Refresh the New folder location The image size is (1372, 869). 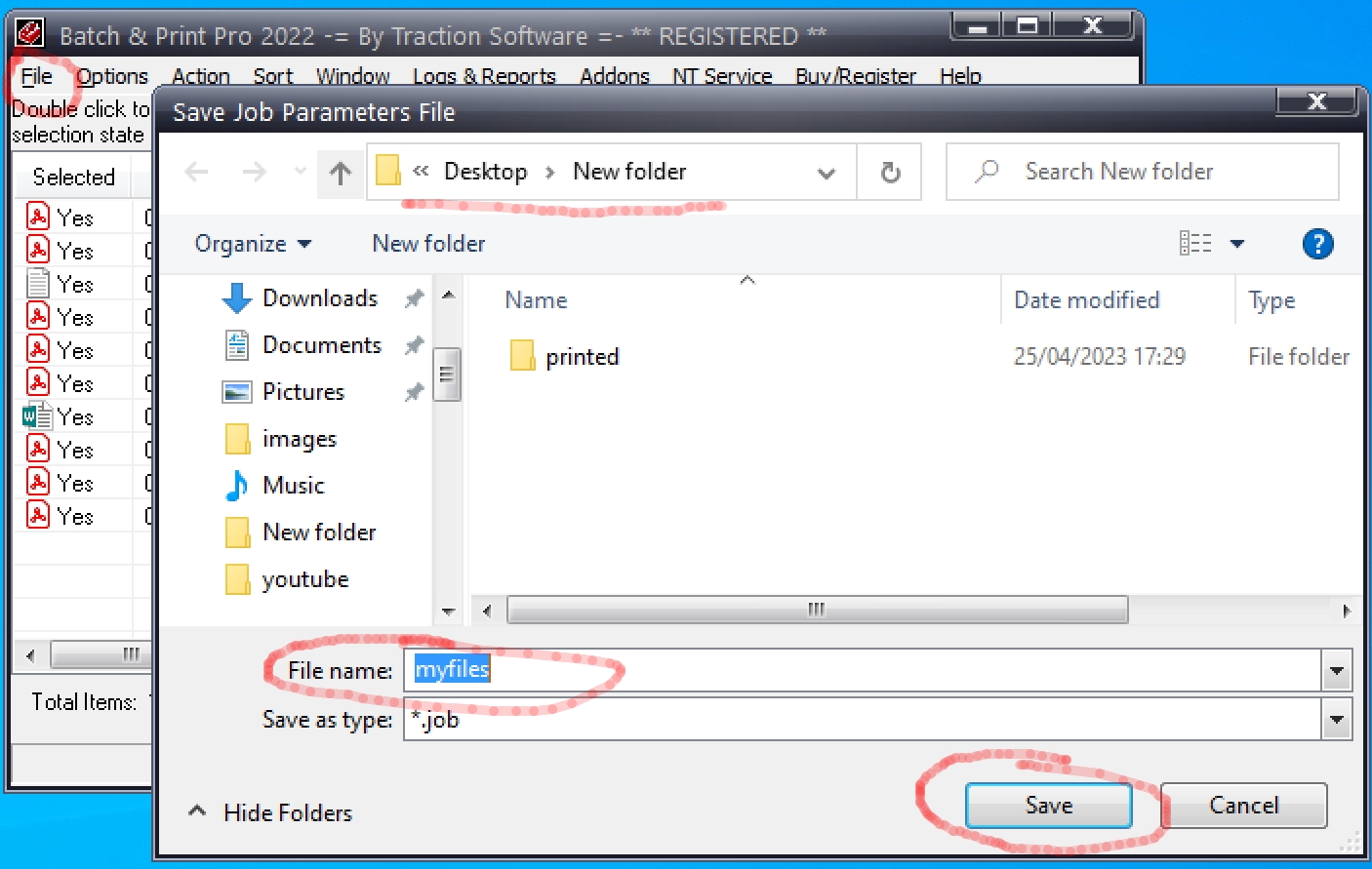tap(890, 173)
